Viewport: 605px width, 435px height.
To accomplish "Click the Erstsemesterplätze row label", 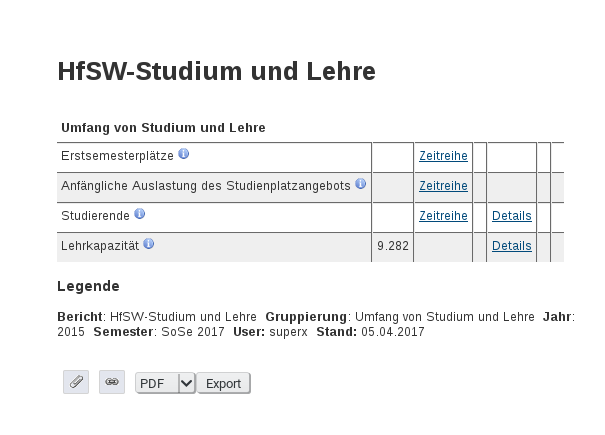I will coord(117,156).
